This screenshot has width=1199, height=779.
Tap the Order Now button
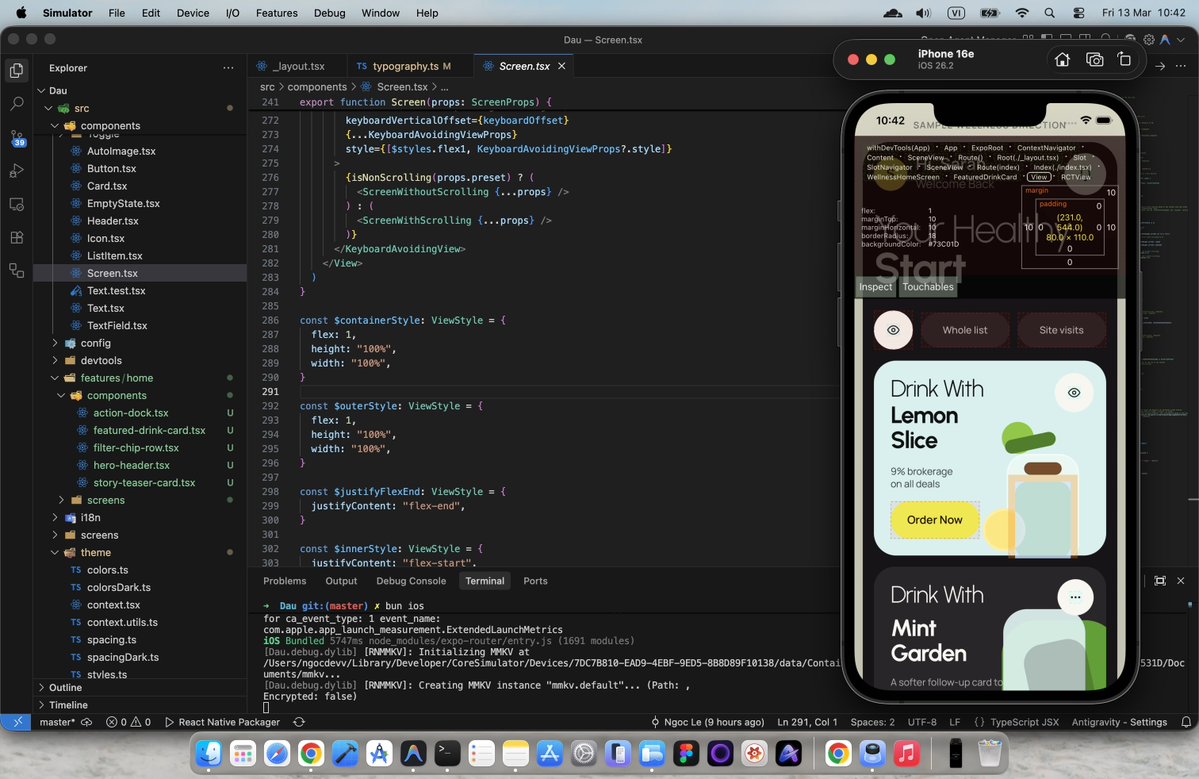coord(934,520)
